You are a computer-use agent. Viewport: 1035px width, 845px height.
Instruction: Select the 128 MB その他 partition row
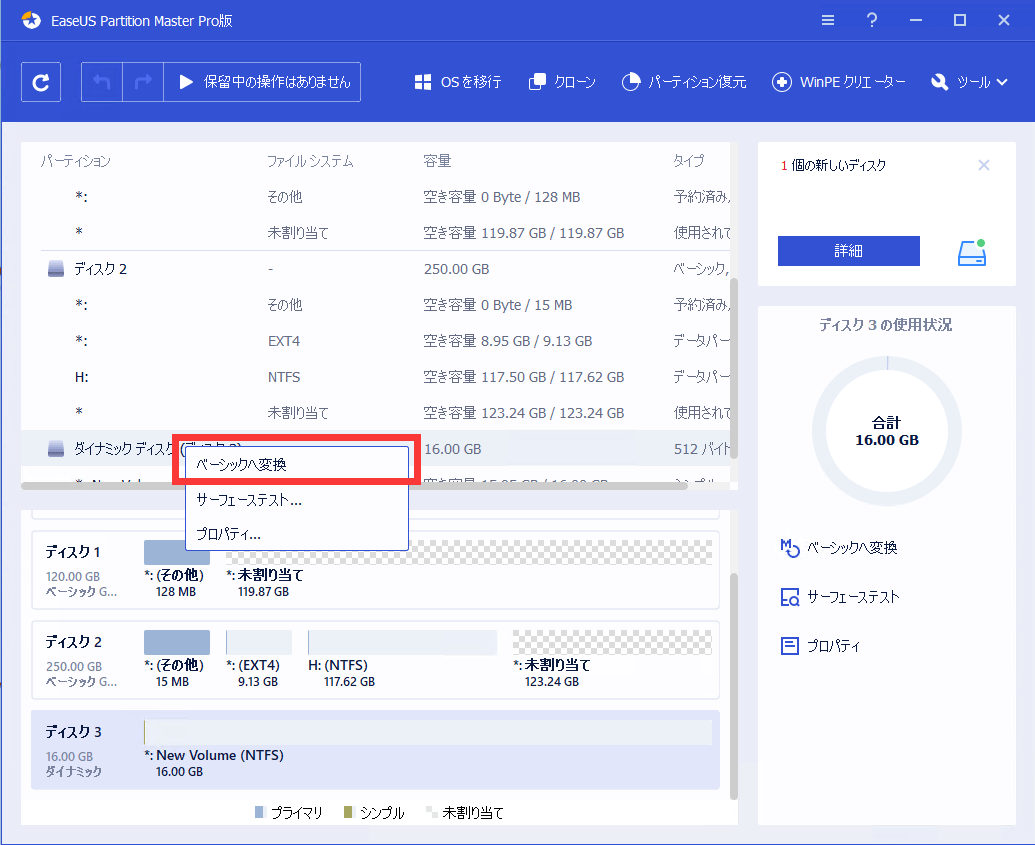click(x=376, y=197)
